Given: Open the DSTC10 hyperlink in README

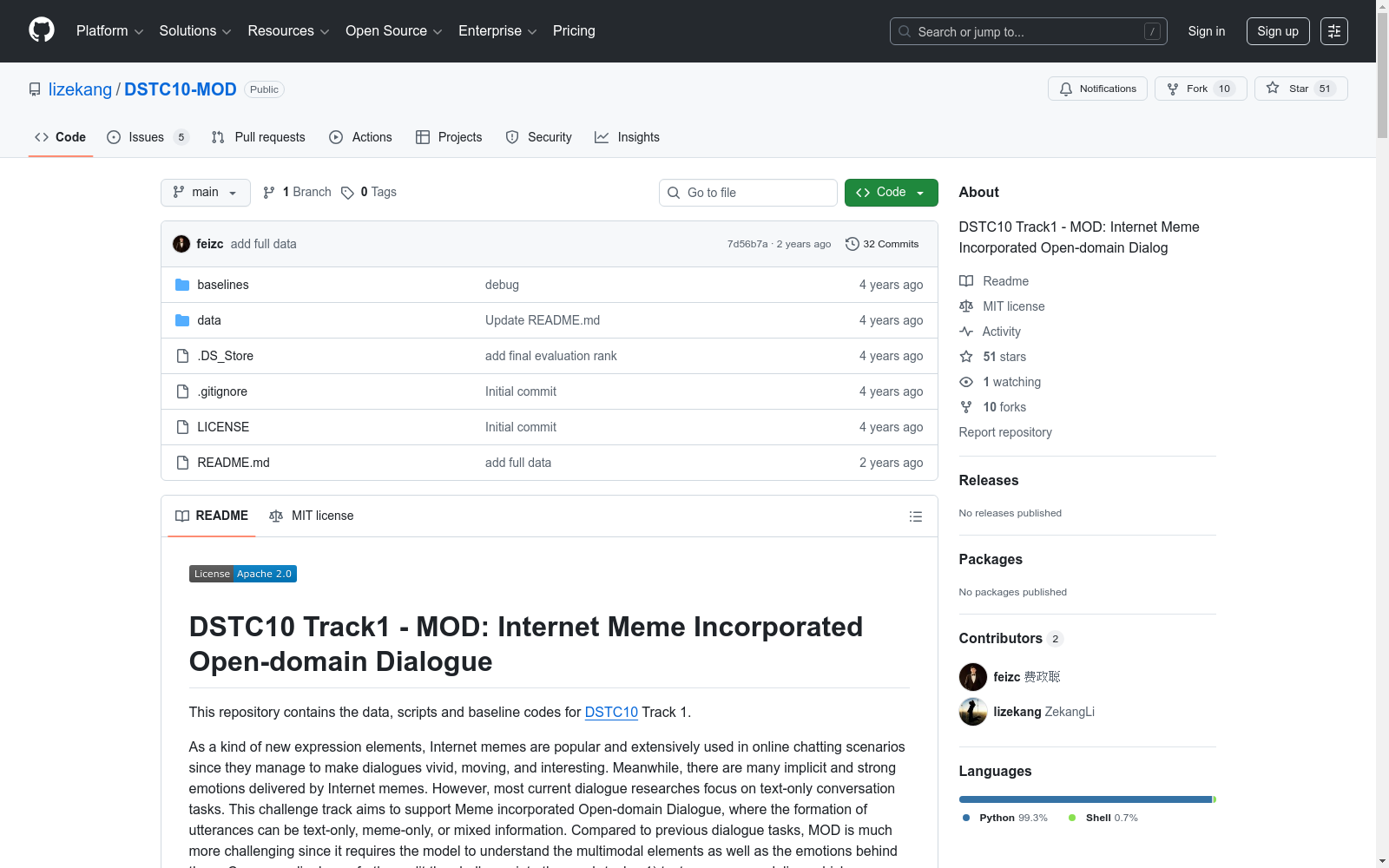Looking at the screenshot, I should point(611,712).
